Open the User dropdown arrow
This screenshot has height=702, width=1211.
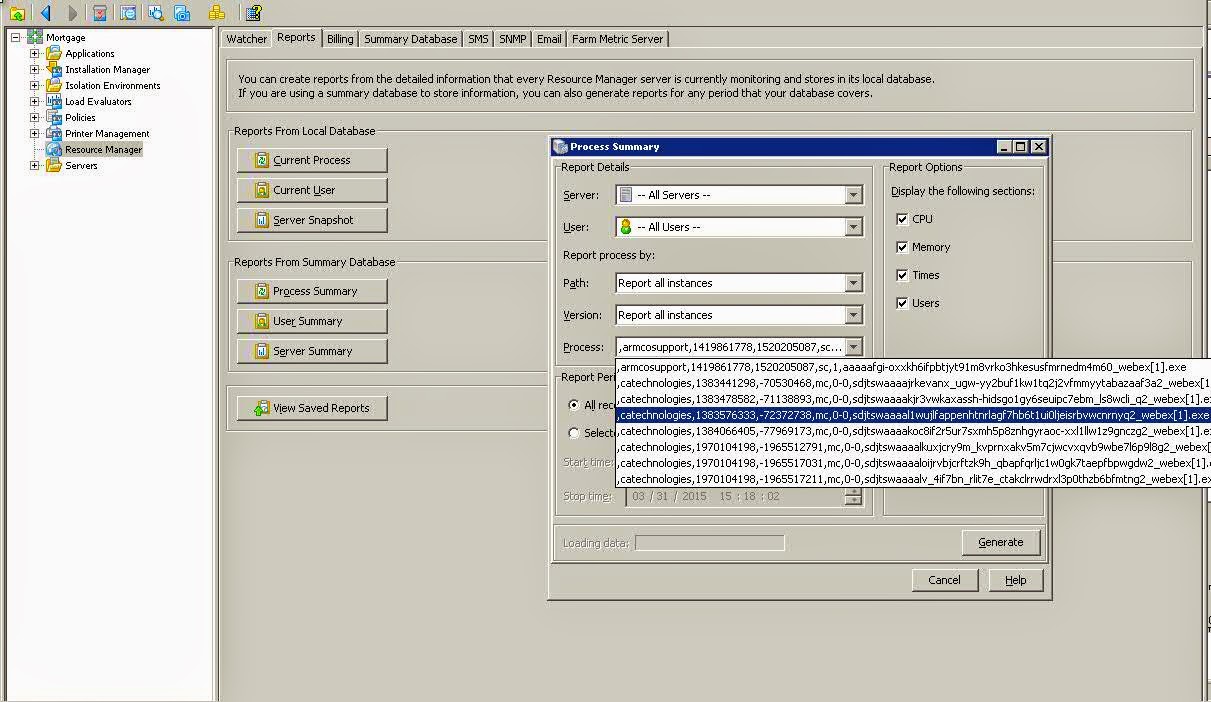point(853,227)
